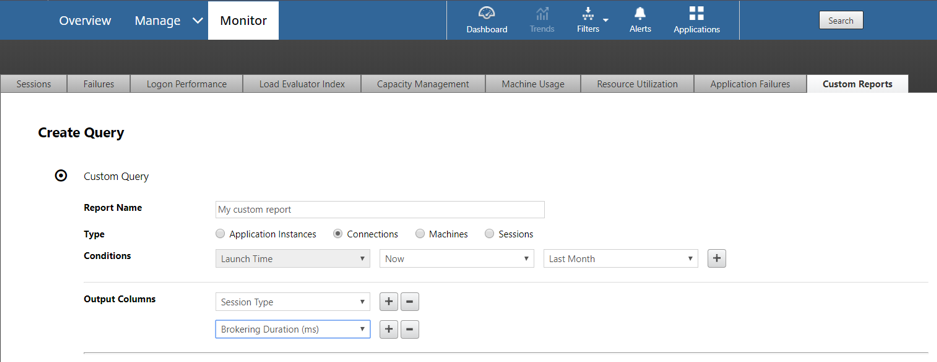This screenshot has width=937, height=362.
Task: Open the Load Evaluator Index tab
Action: click(302, 84)
